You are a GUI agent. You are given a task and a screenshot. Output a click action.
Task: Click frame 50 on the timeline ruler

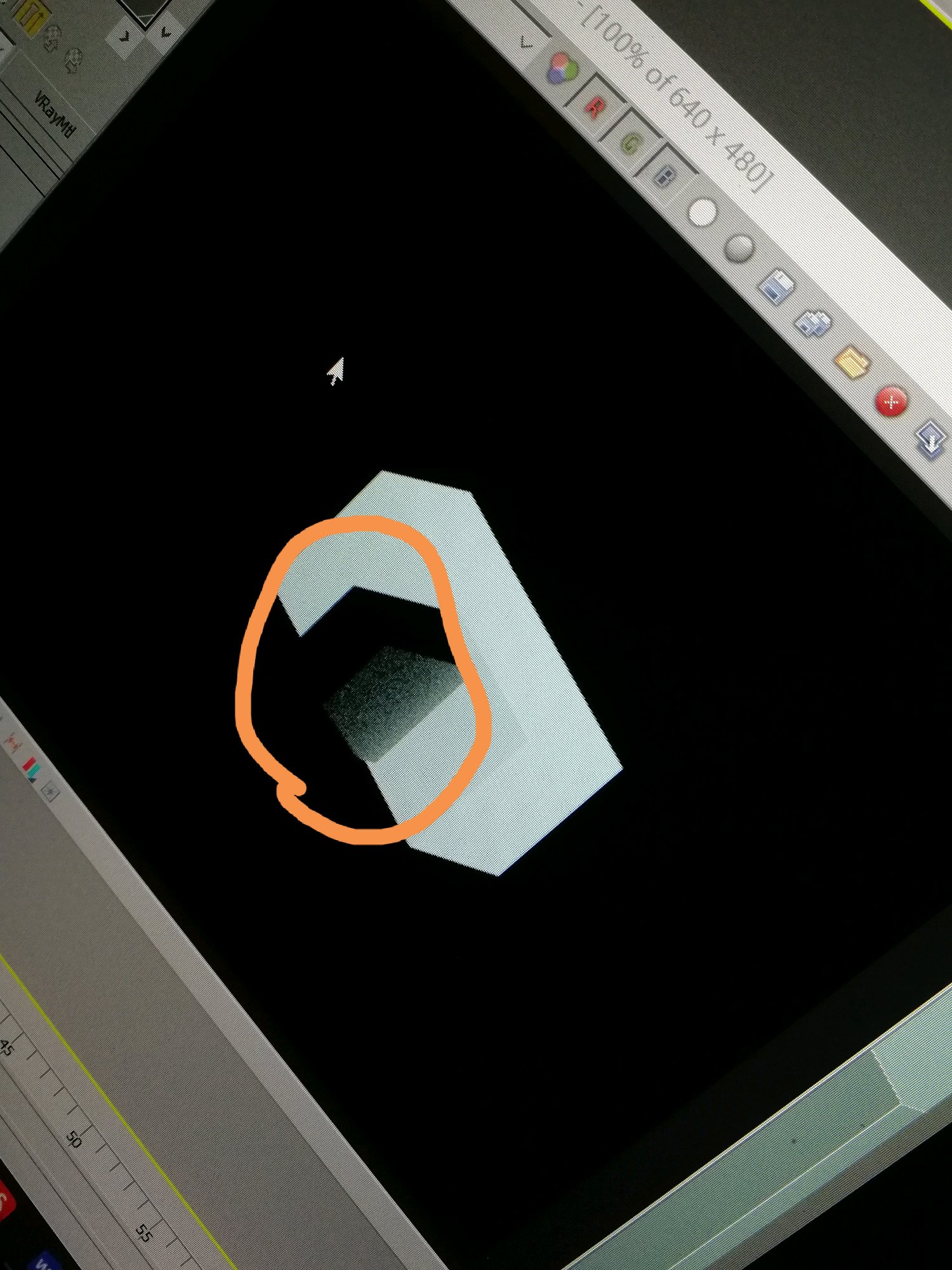[x=74, y=1139]
